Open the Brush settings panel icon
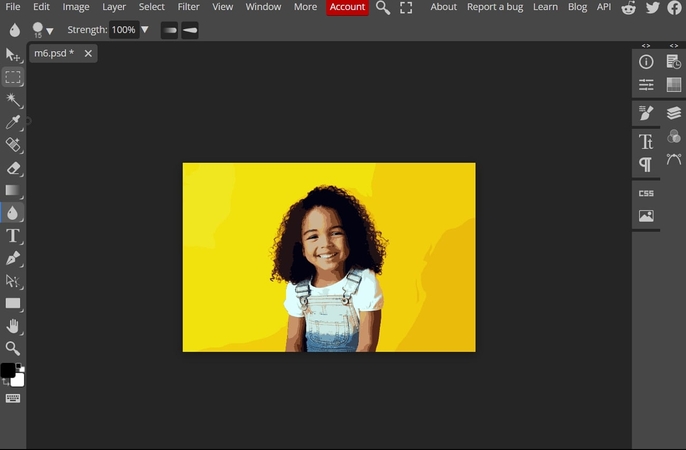The width and height of the screenshot is (686, 450). (646, 113)
